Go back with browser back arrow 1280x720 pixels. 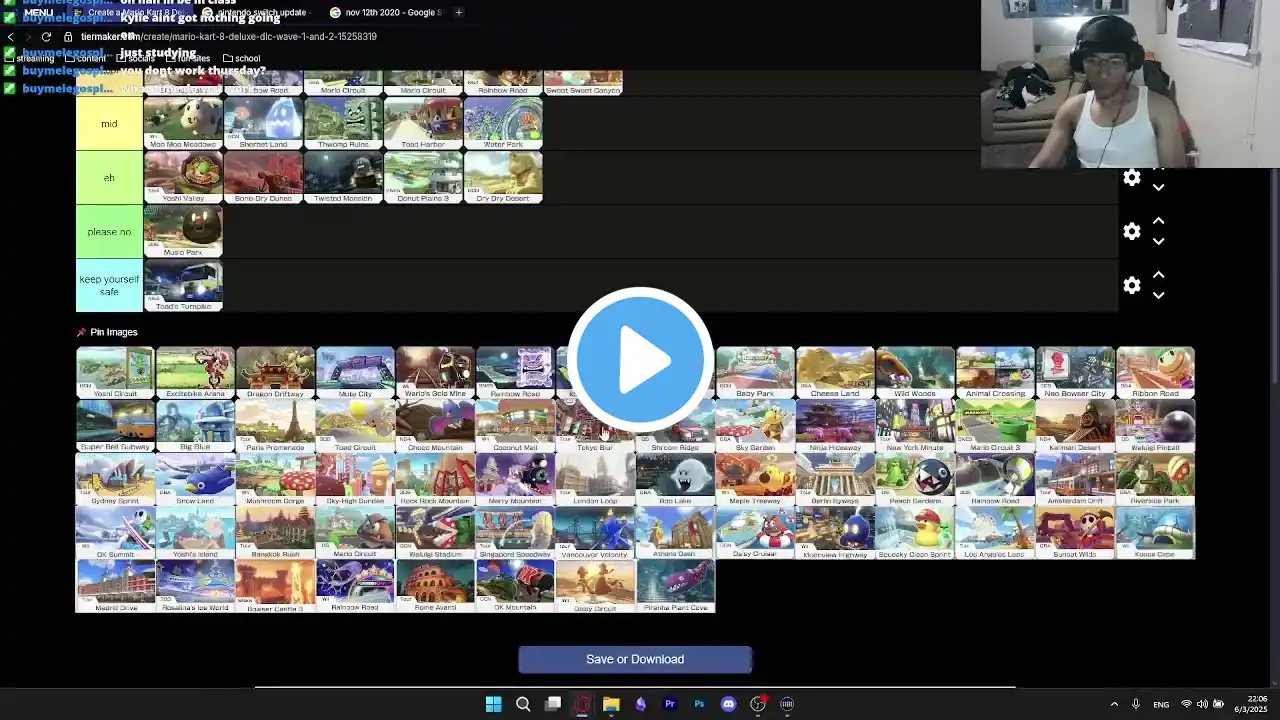click(x=11, y=36)
